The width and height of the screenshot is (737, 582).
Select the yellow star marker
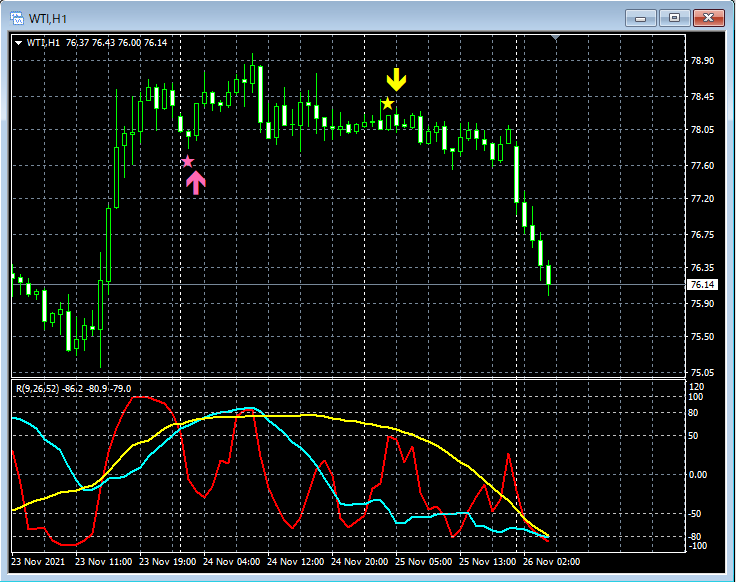(x=387, y=104)
